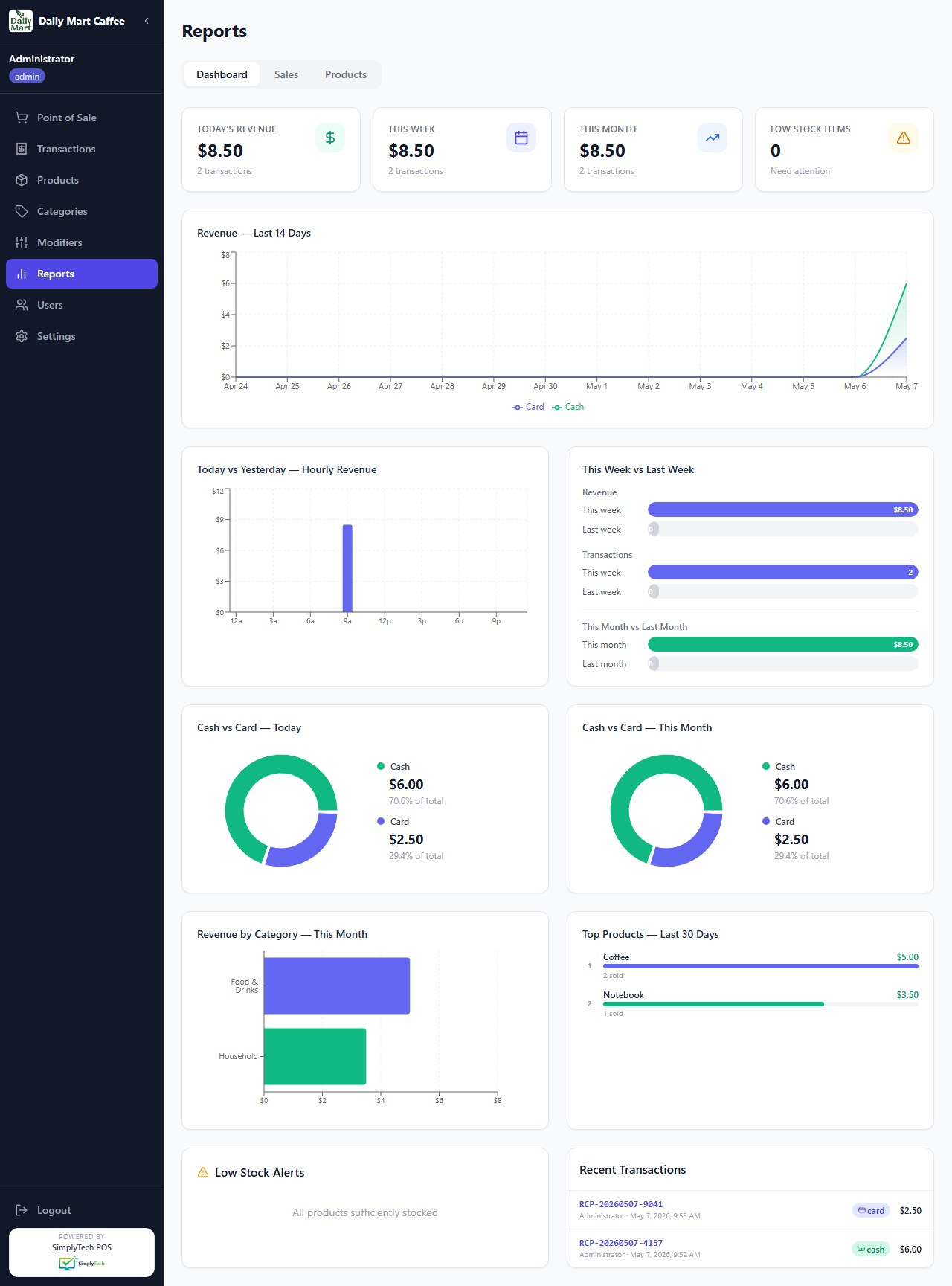Toggle the Cash series in chart legend

coord(568,407)
